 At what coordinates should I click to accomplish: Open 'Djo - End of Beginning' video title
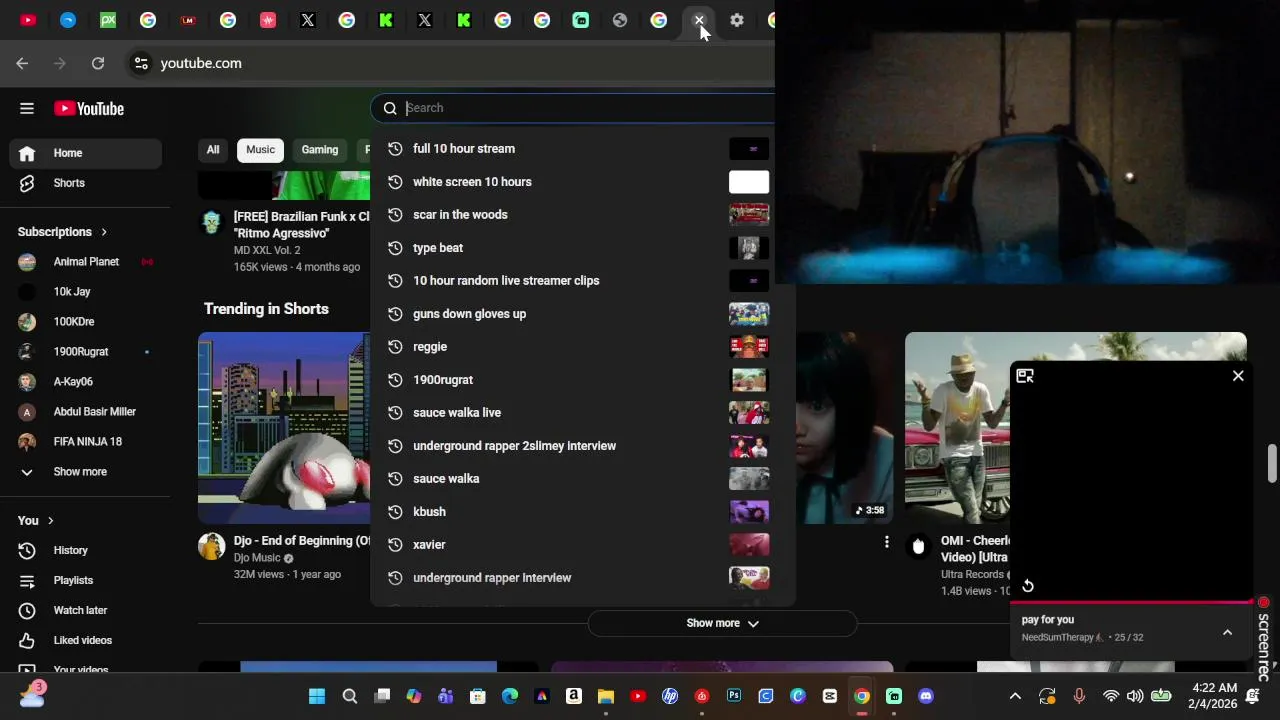[x=302, y=541]
